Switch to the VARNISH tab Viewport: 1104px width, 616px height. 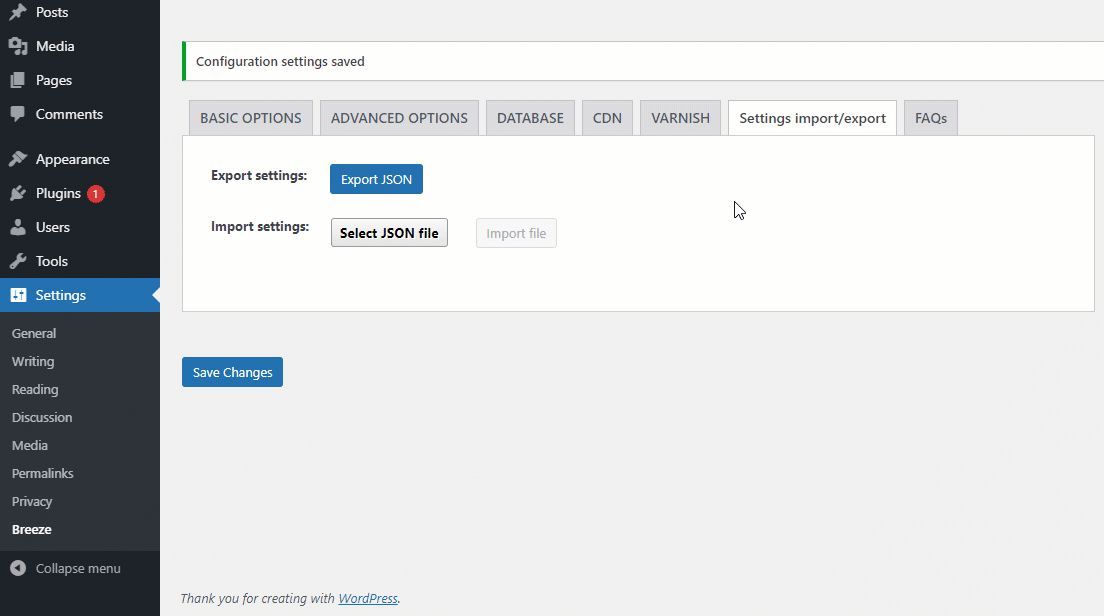pyautogui.click(x=680, y=118)
